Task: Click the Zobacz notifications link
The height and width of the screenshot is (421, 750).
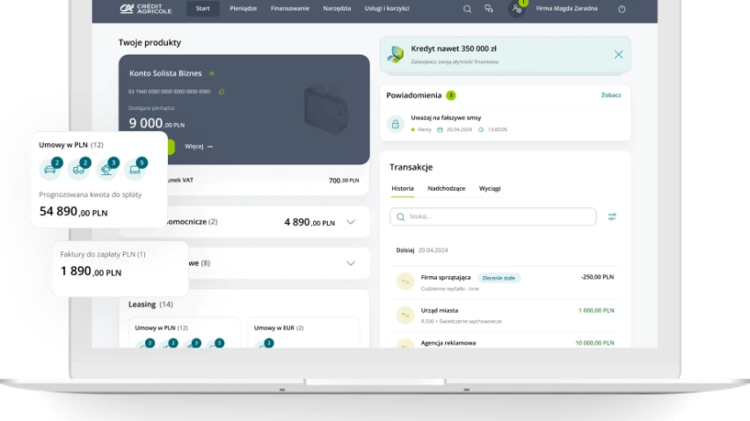Action: (x=611, y=95)
